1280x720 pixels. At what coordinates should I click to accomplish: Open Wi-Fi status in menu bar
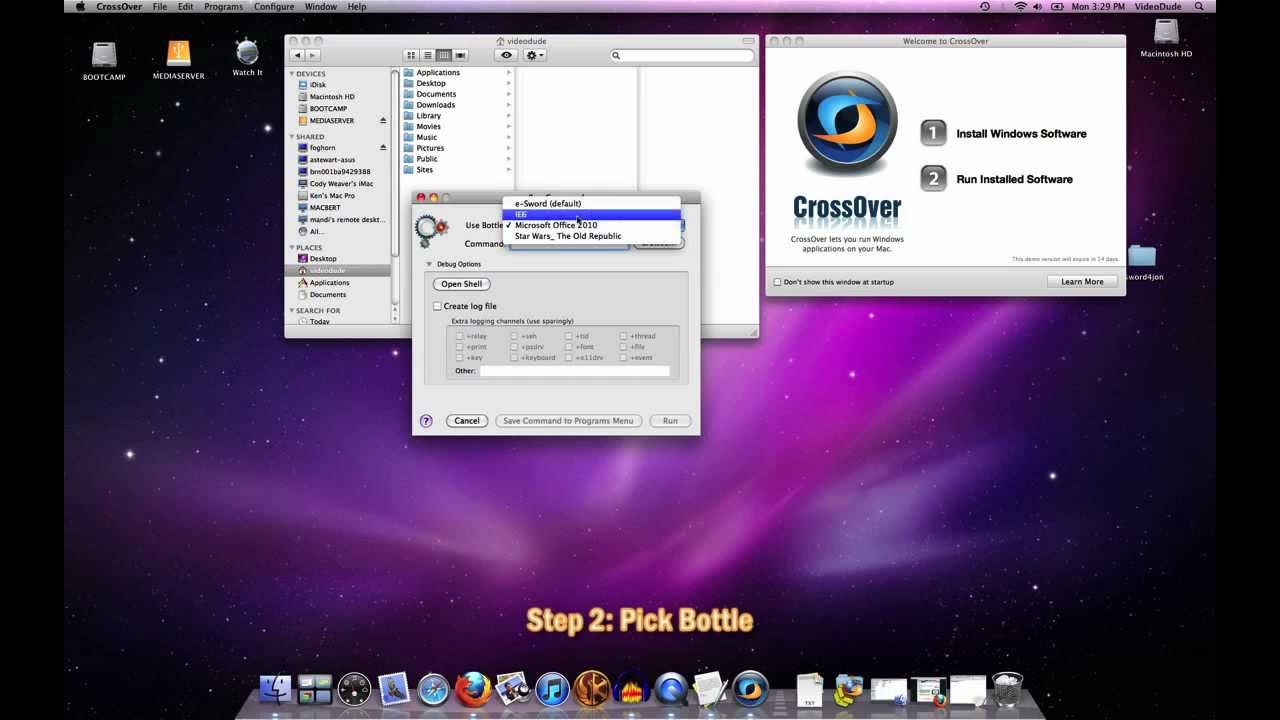1020,6
